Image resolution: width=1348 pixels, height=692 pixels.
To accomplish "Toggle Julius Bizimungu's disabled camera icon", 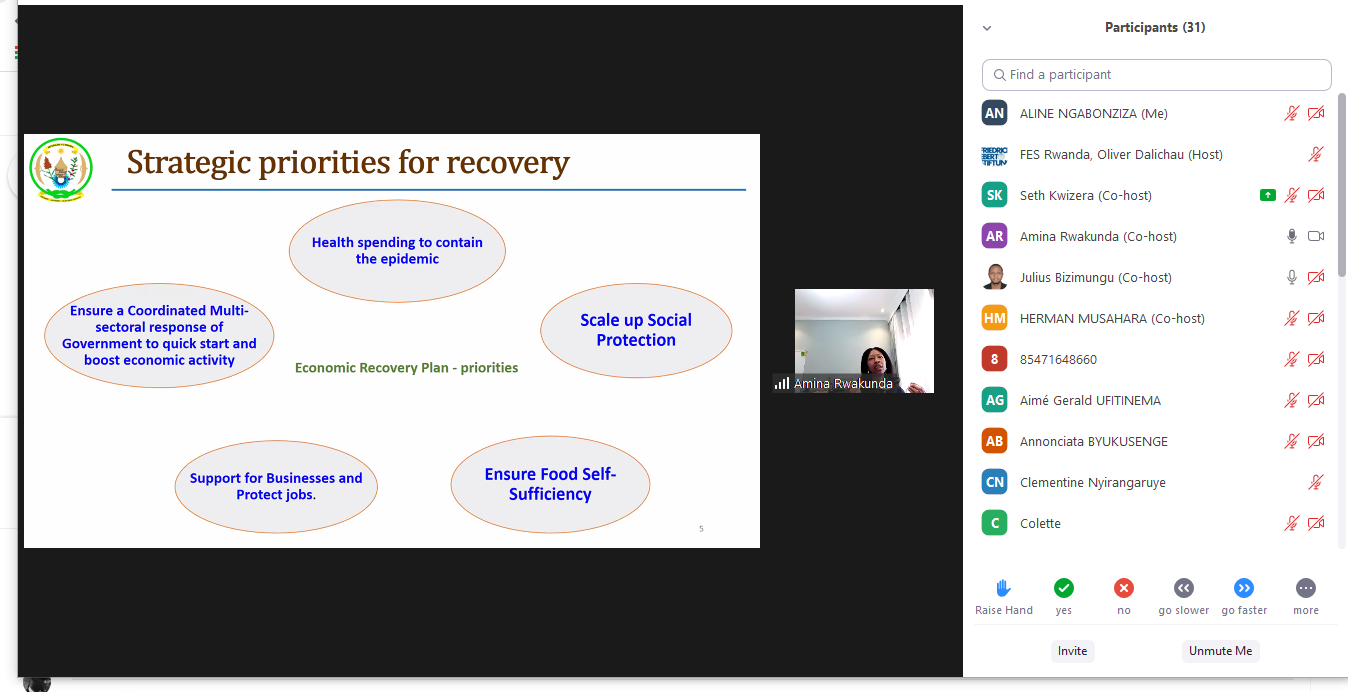I will 1316,278.
